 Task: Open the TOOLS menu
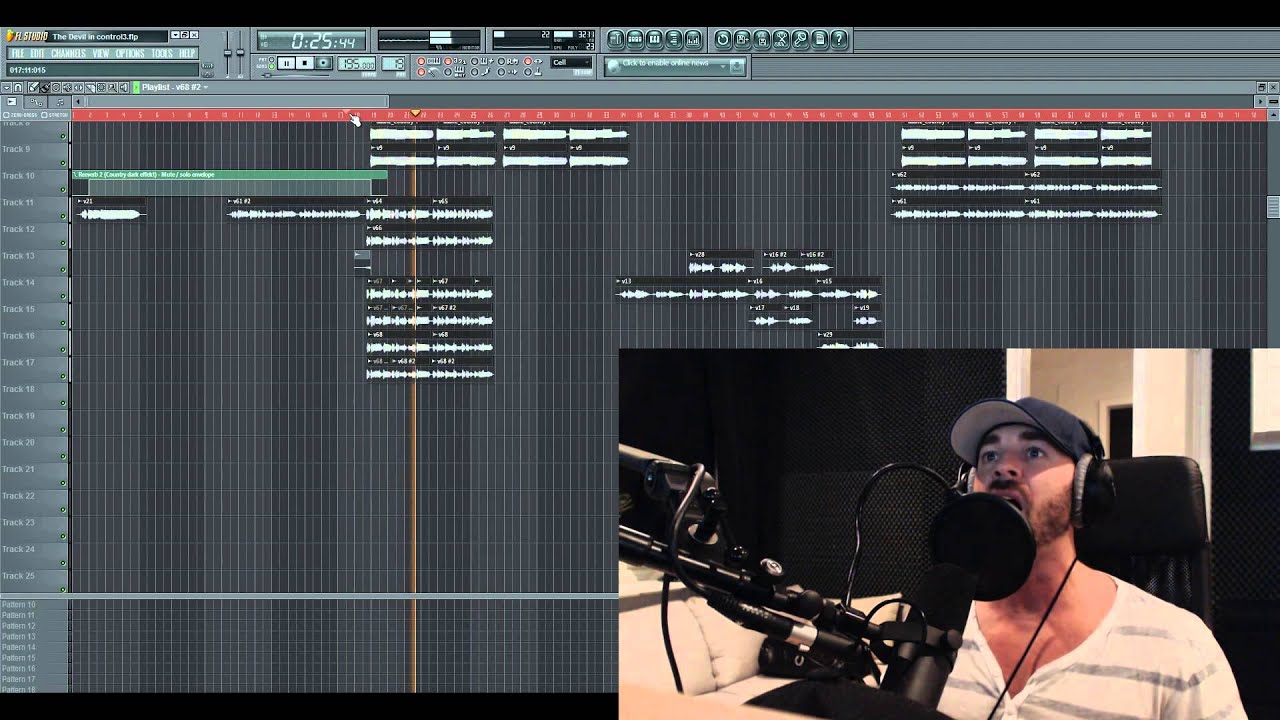pyautogui.click(x=162, y=53)
